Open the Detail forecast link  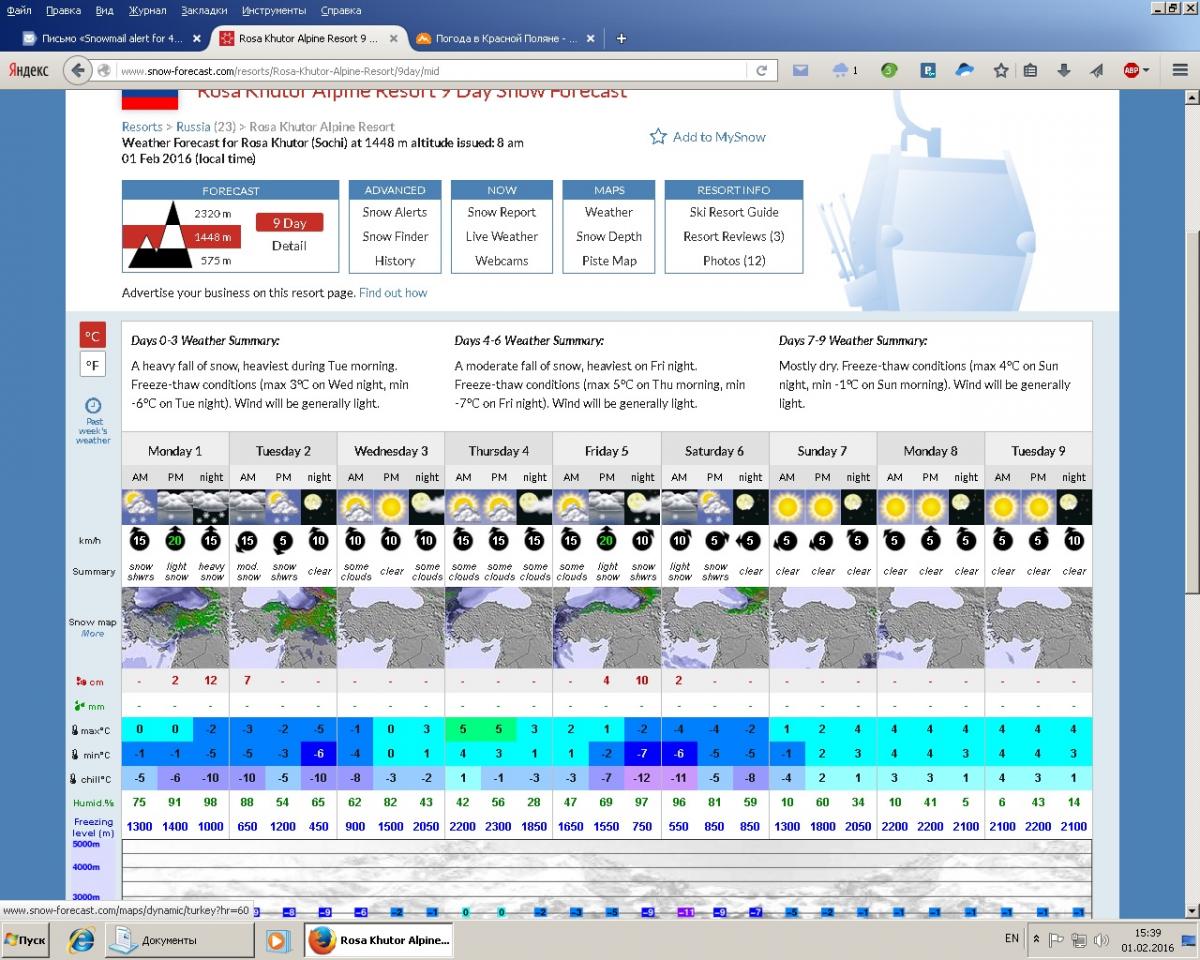point(289,246)
